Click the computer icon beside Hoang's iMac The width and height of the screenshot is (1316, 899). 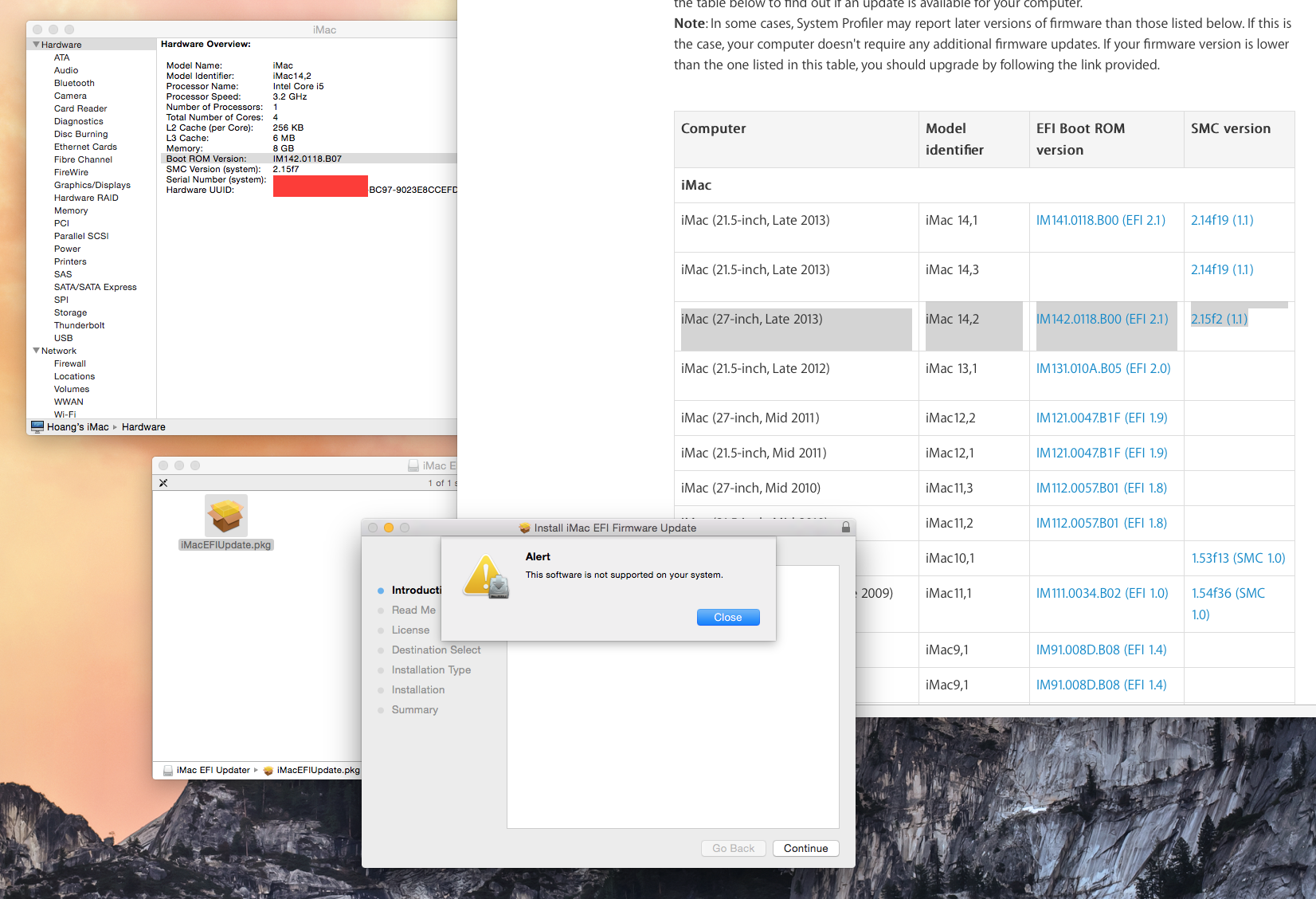[x=37, y=427]
